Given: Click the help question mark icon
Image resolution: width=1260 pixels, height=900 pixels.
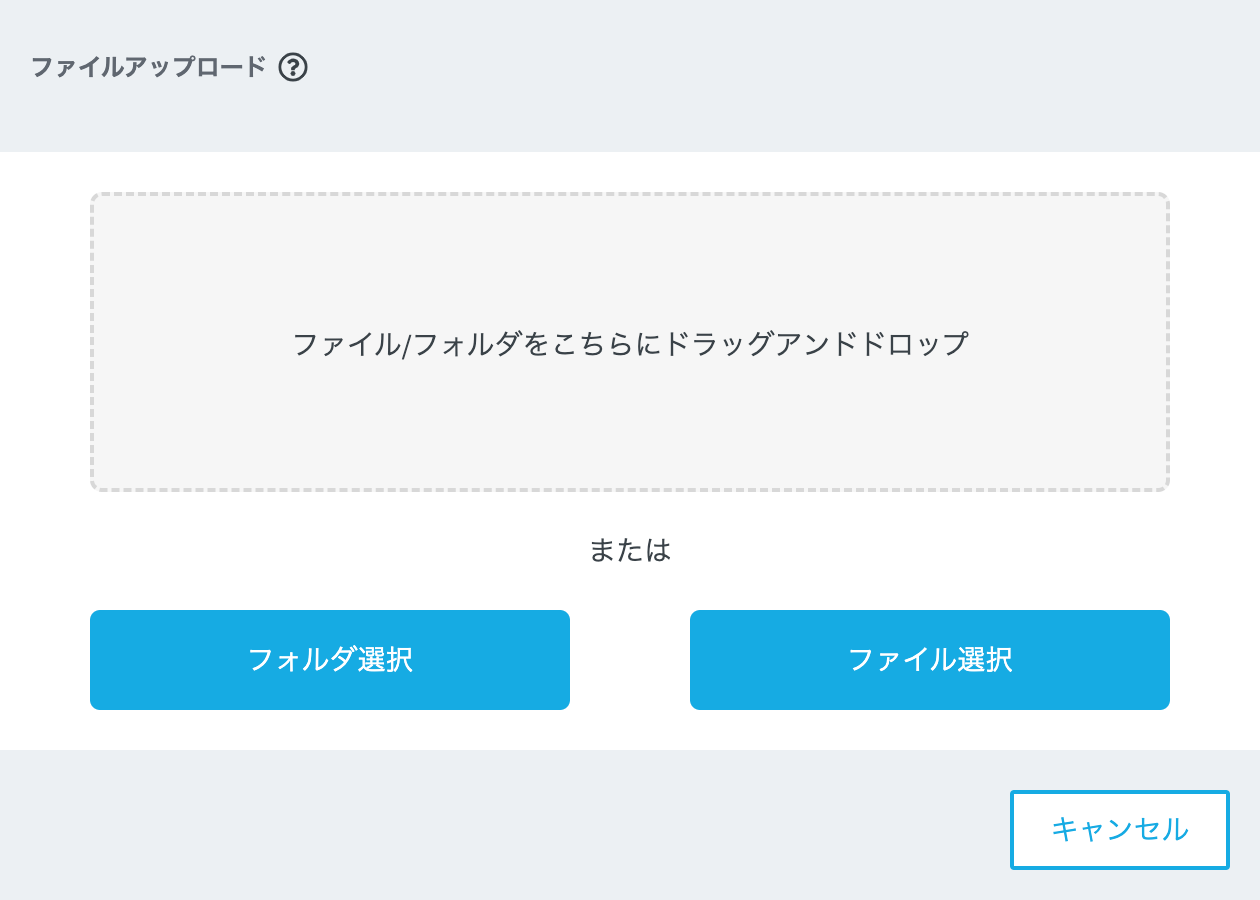Looking at the screenshot, I should coord(293,68).
